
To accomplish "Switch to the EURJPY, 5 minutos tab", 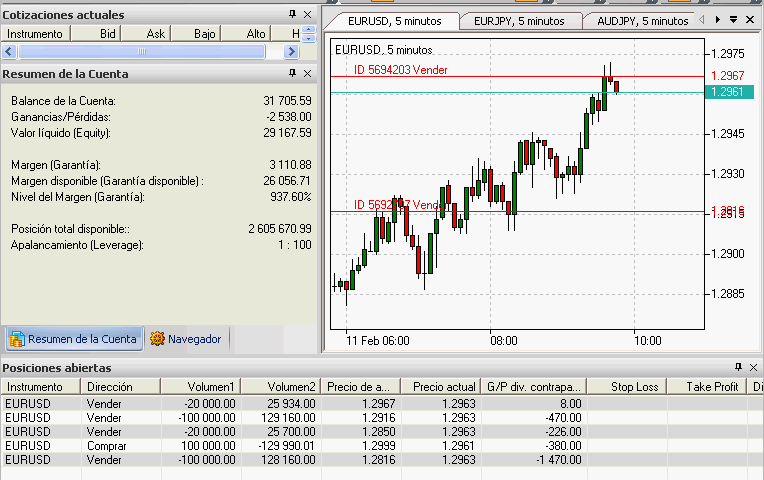I will 519,21.
